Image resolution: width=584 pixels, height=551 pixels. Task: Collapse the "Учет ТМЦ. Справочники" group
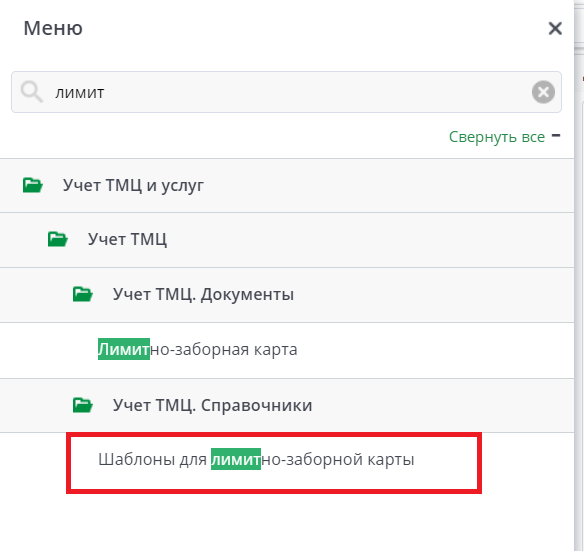click(x=287, y=406)
